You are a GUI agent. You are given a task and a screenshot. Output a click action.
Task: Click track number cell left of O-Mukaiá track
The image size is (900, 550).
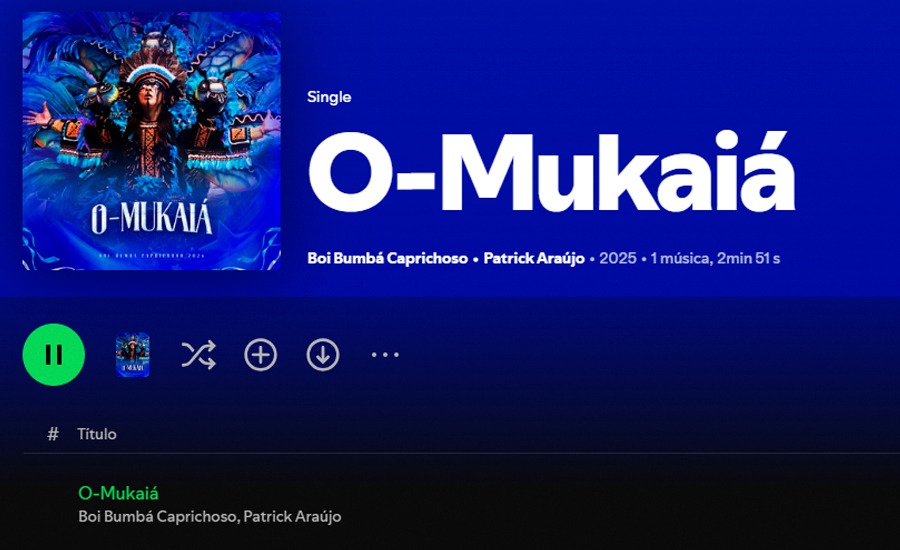(x=53, y=504)
